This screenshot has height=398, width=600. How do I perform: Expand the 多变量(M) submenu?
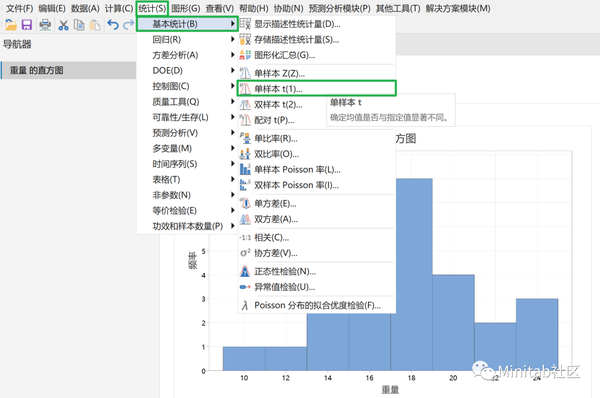point(188,148)
